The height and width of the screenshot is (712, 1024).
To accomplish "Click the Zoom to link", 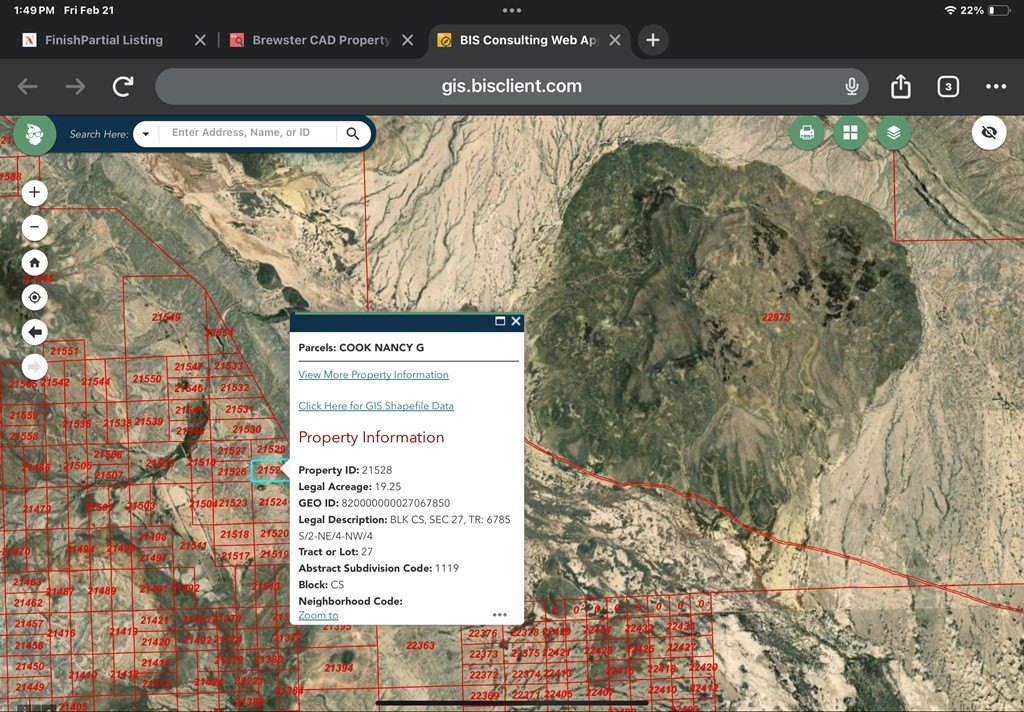I will 318,615.
